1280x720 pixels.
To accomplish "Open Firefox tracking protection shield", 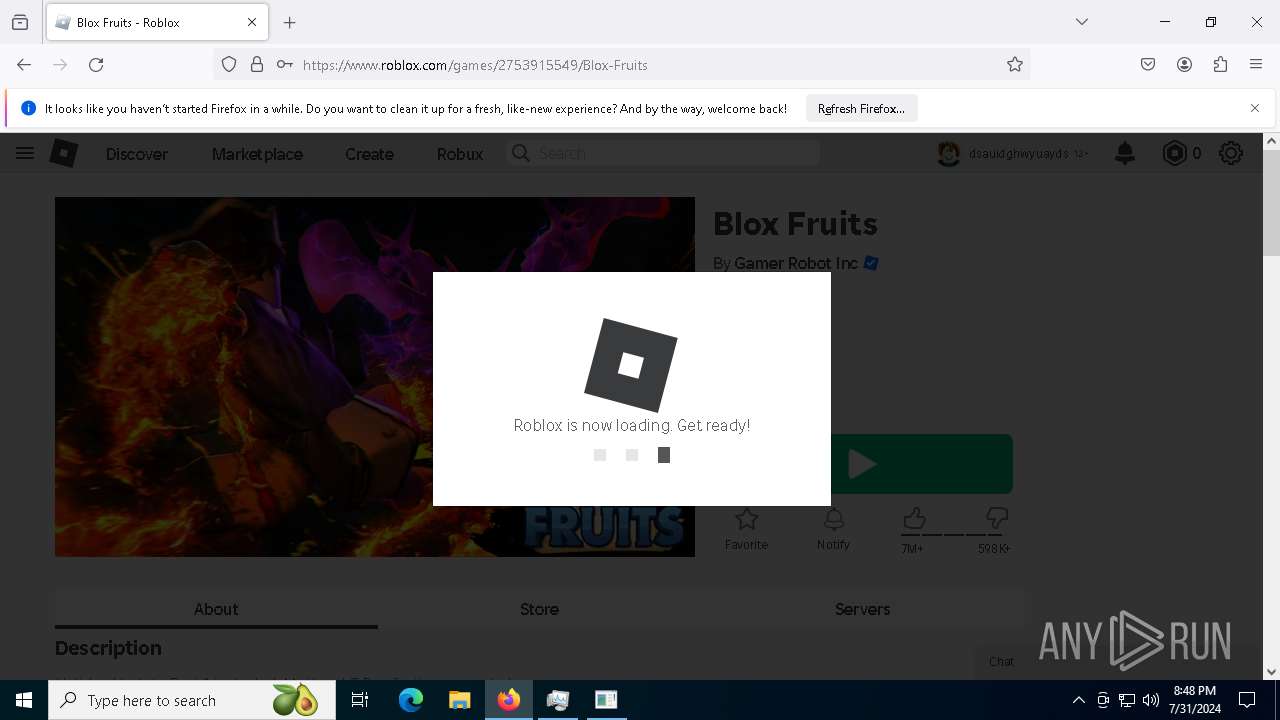I will pyautogui.click(x=229, y=64).
